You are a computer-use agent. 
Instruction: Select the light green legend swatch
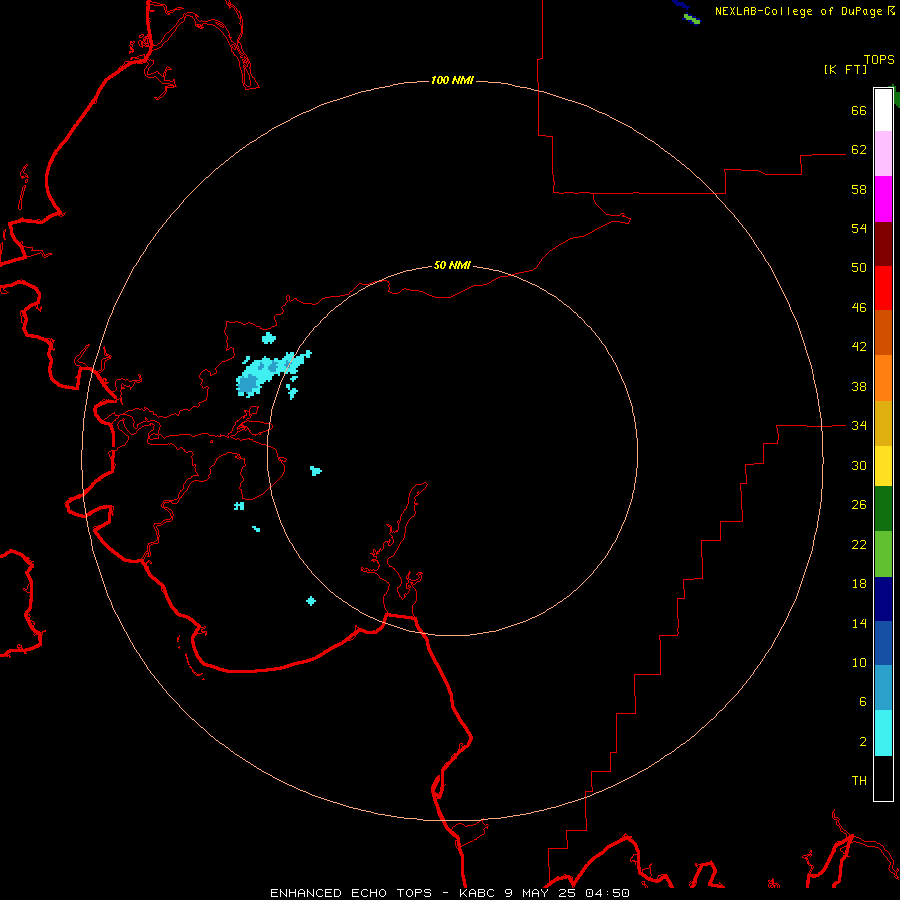pyautogui.click(x=883, y=554)
